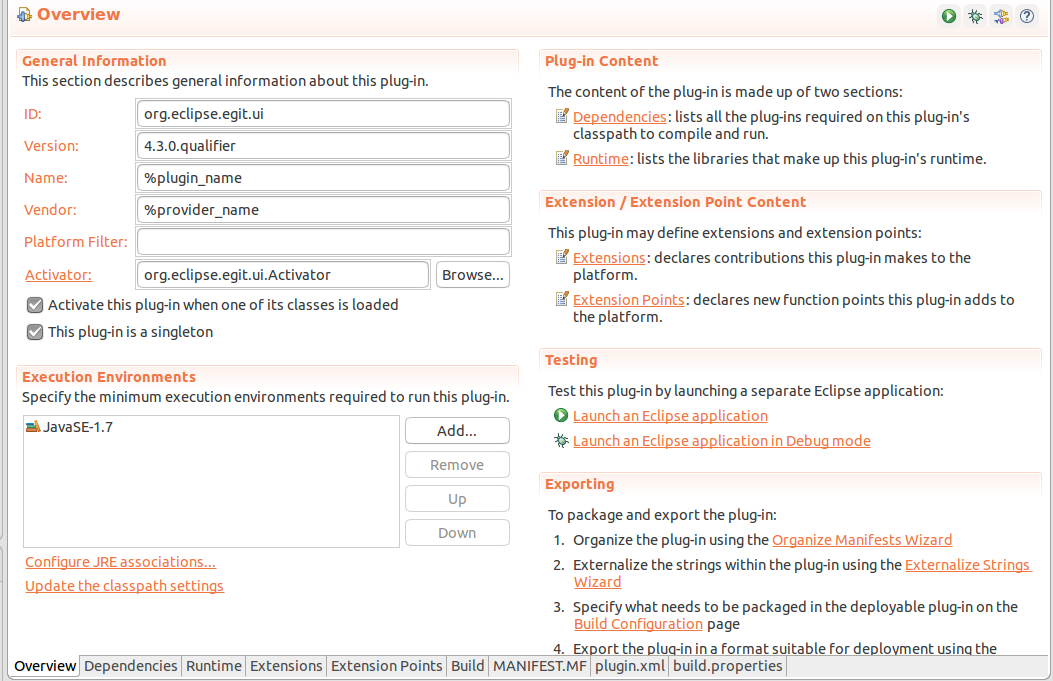
Task: Open the Externalize Strings Wizard link
Action: coord(967,565)
